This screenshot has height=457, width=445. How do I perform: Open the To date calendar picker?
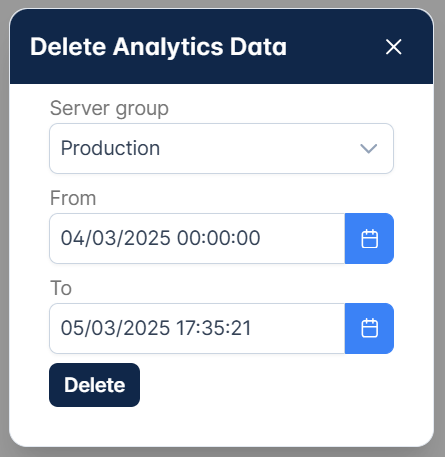pyautogui.click(x=369, y=328)
